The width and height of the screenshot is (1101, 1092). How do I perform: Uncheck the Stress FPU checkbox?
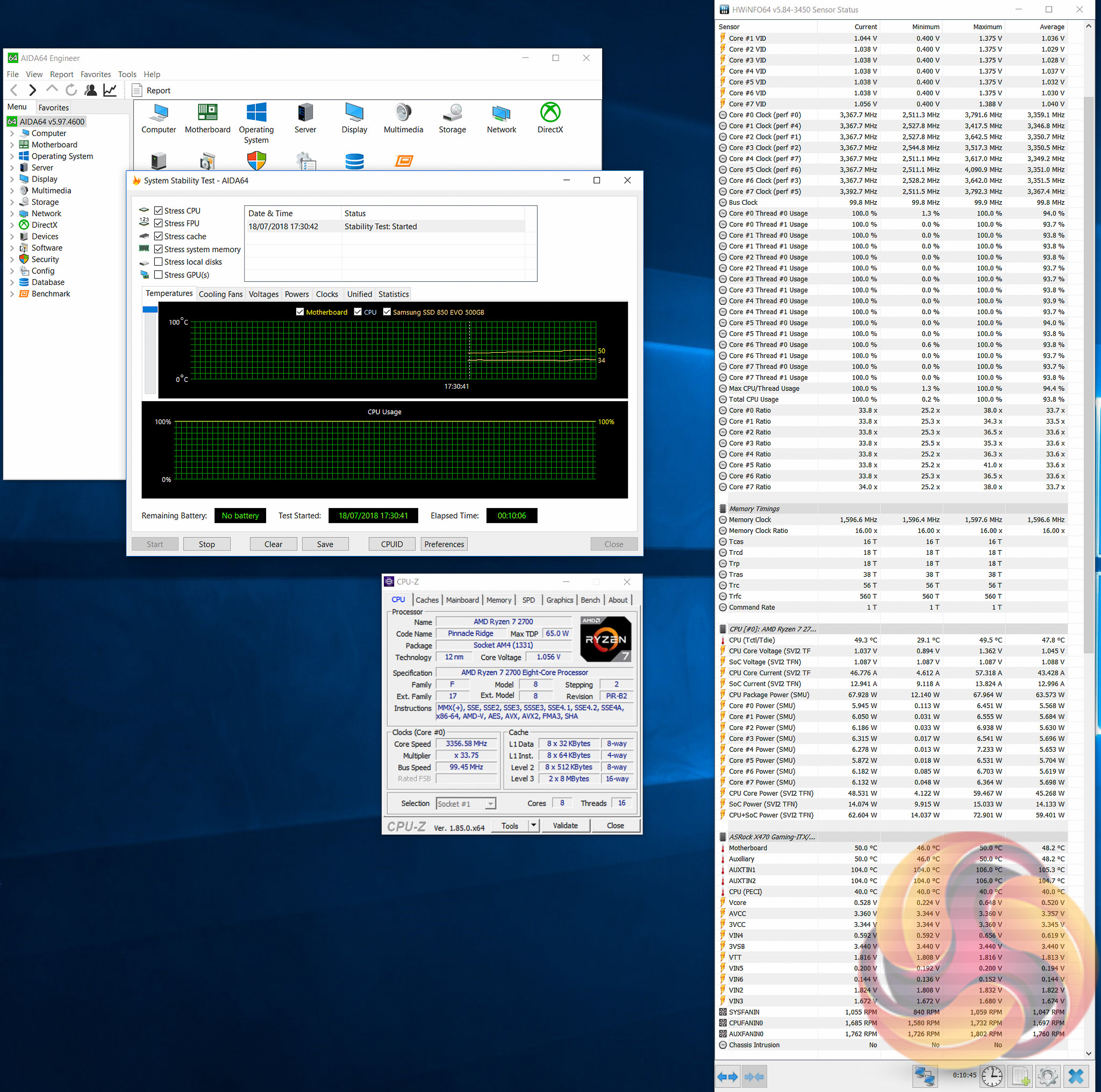[159, 224]
